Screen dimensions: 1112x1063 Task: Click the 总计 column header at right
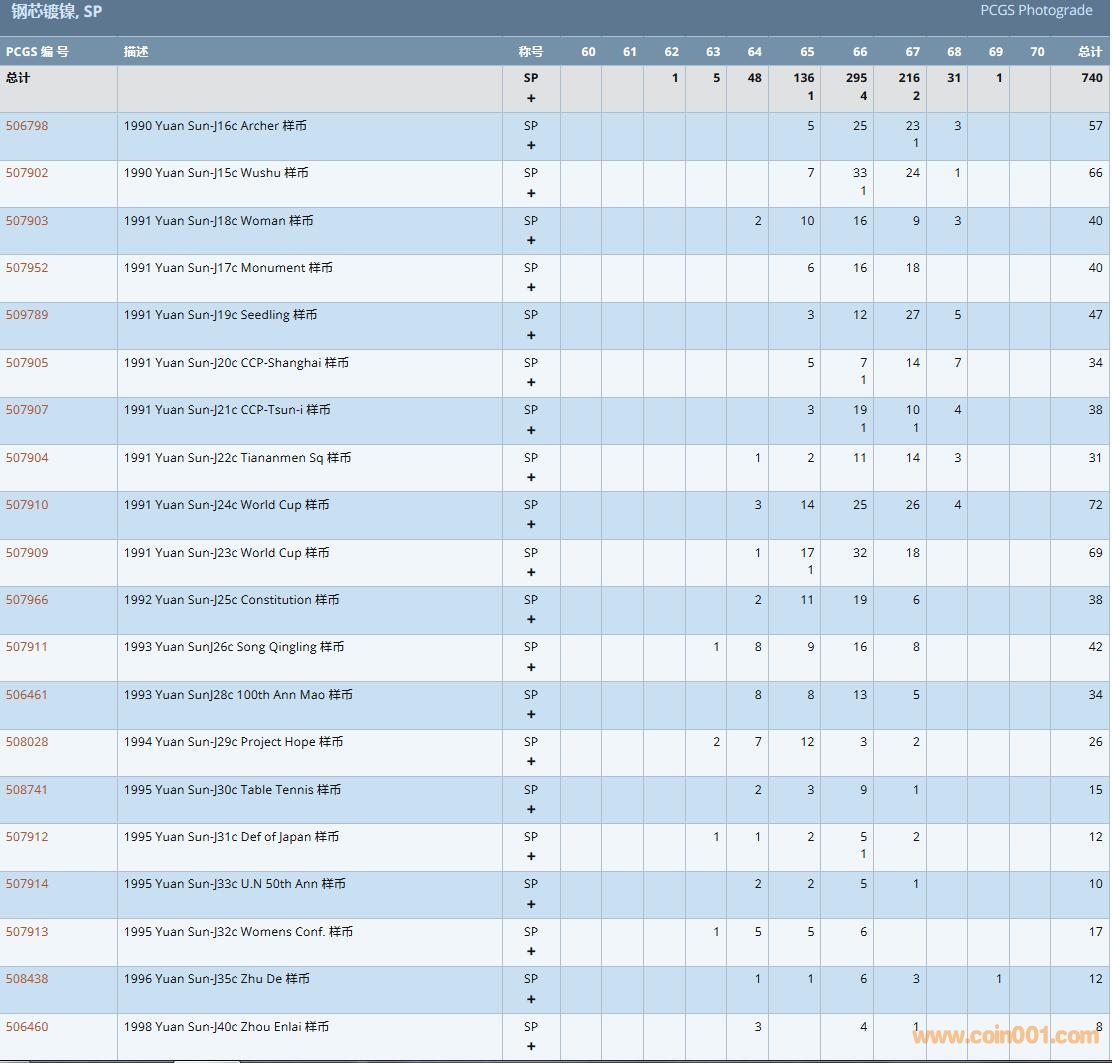(x=1090, y=52)
